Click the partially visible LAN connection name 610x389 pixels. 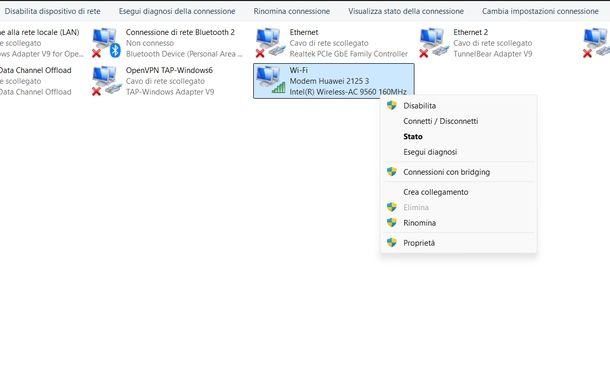[39, 32]
